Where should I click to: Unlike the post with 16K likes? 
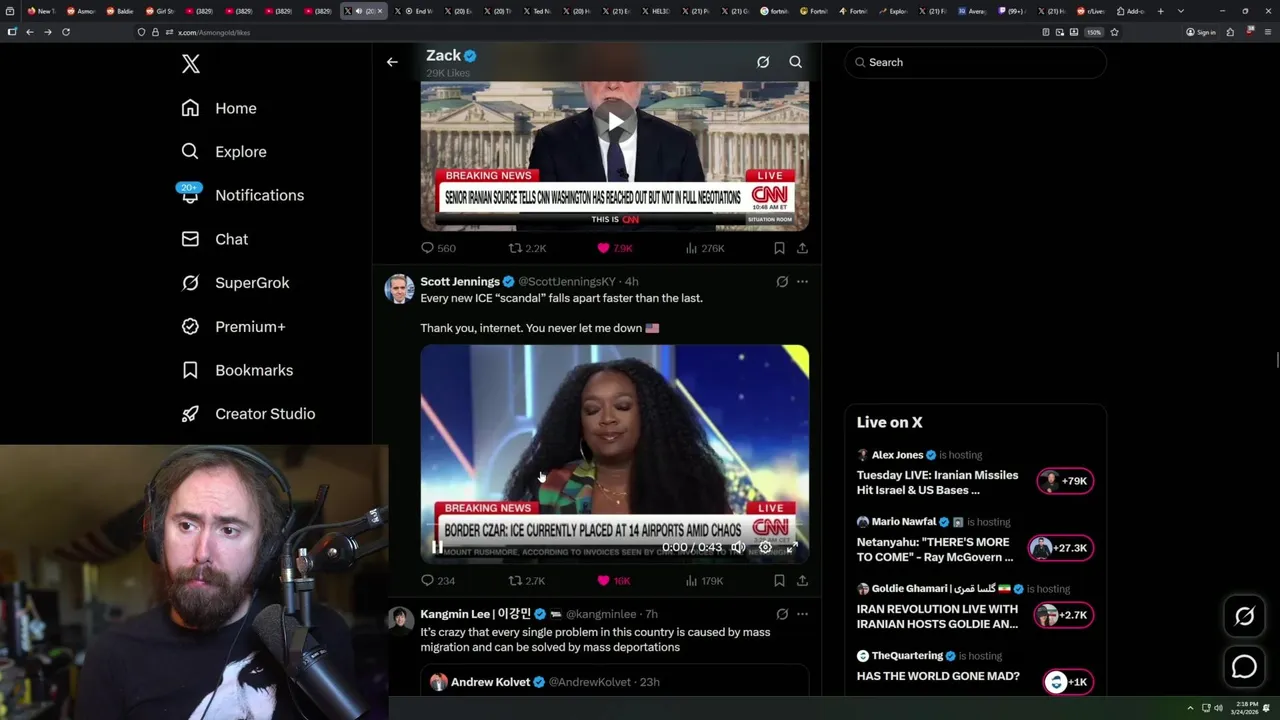coord(614,580)
